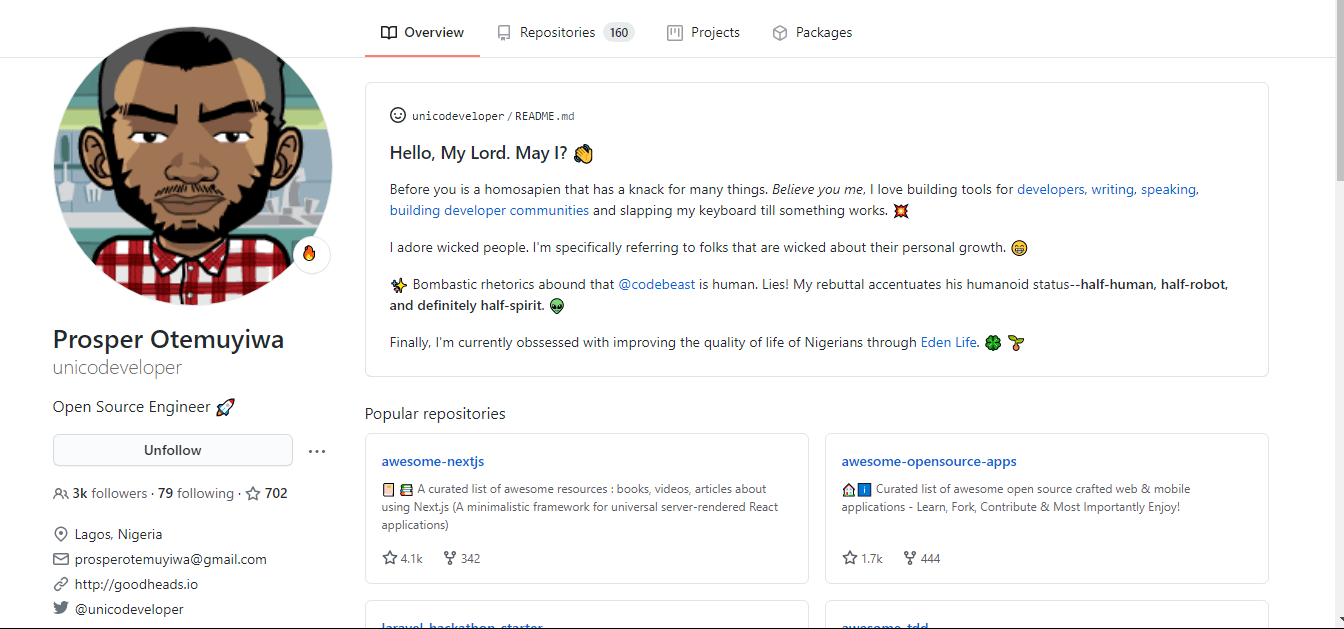
Task: Click the star icon next to 702
Action: coord(253,494)
